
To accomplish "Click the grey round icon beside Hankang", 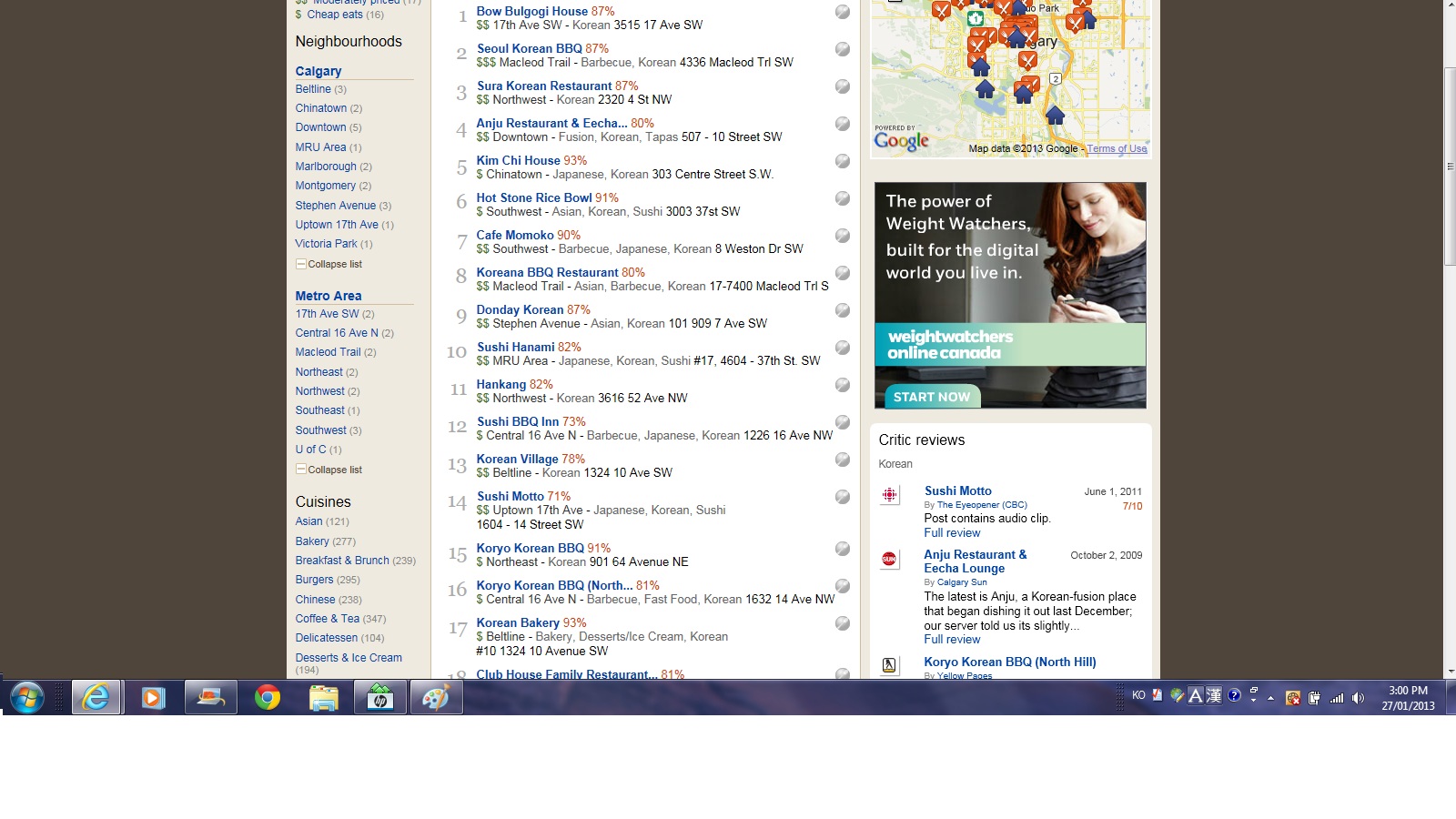I will [x=843, y=385].
